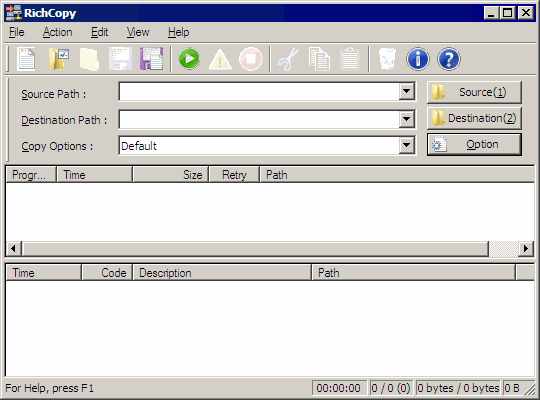Click the disabled floppy disk save icon

pyautogui.click(x=120, y=59)
